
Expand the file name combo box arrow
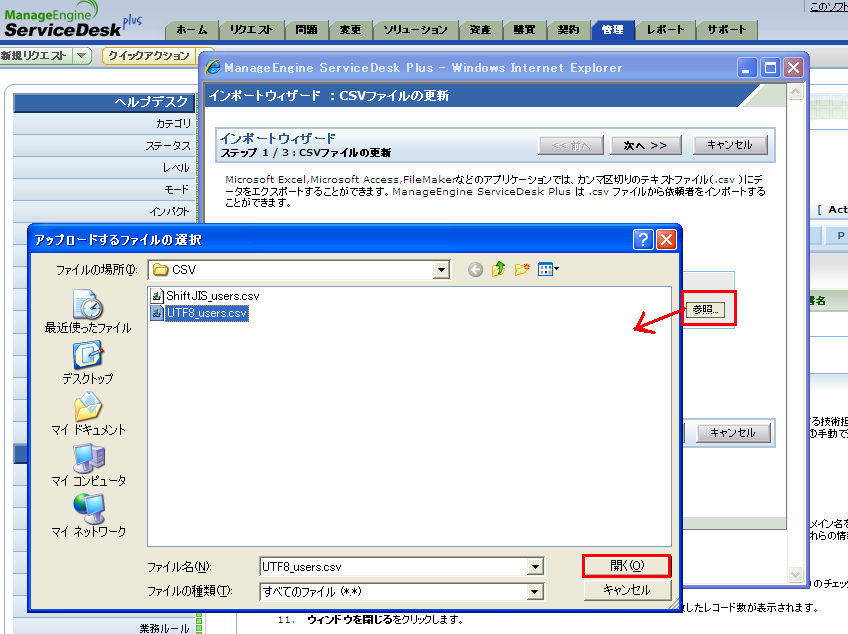535,567
